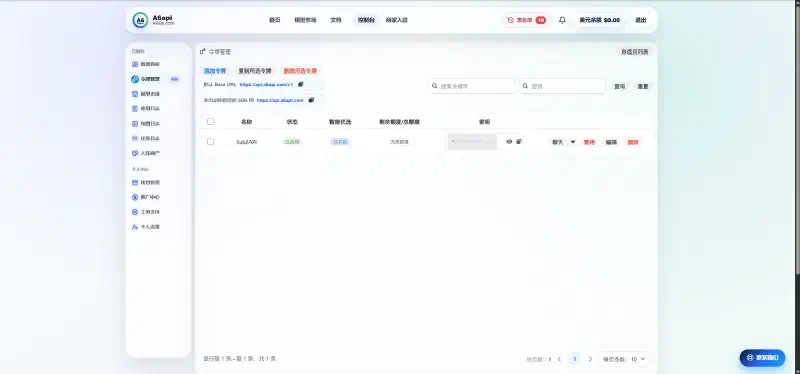
Task: Tick the checkbox for the Sub2API row
Action: click(x=210, y=142)
